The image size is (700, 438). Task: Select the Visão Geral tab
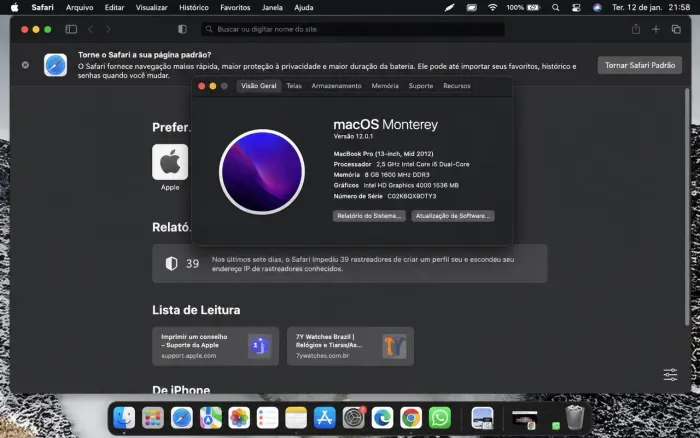coord(258,86)
